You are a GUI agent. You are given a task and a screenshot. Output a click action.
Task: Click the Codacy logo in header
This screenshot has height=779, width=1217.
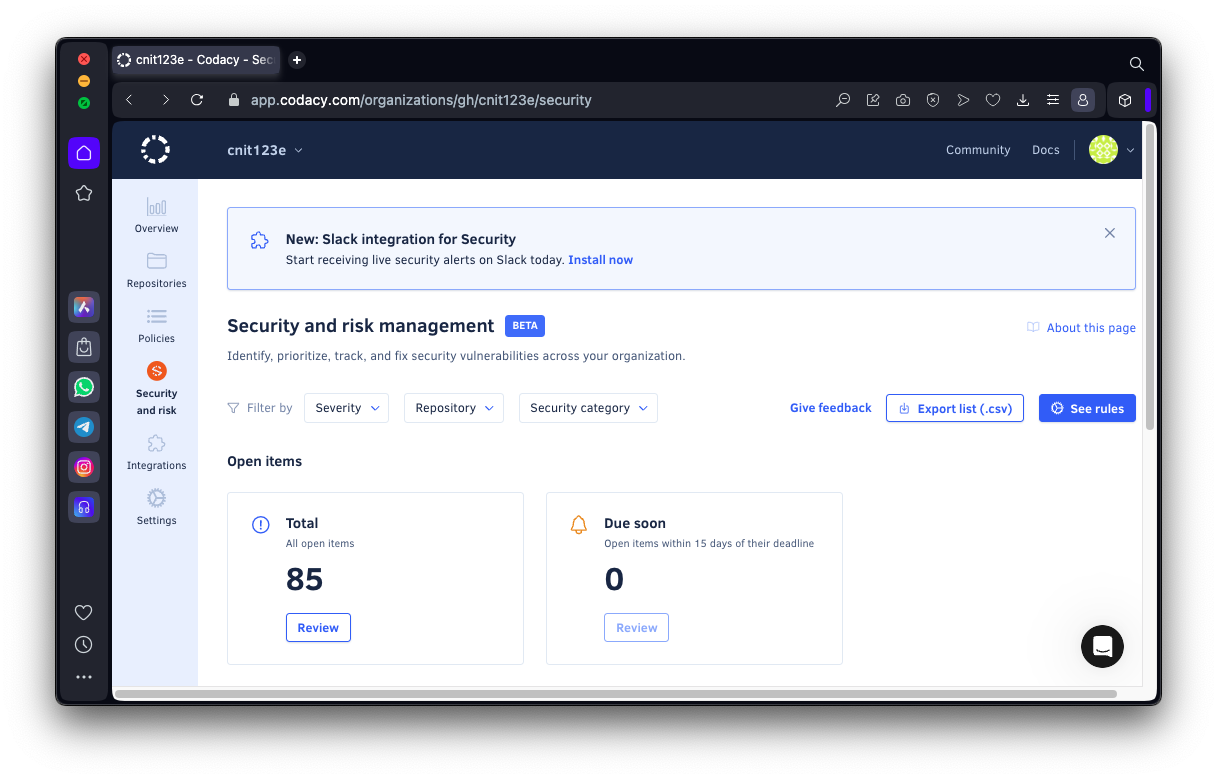155,150
